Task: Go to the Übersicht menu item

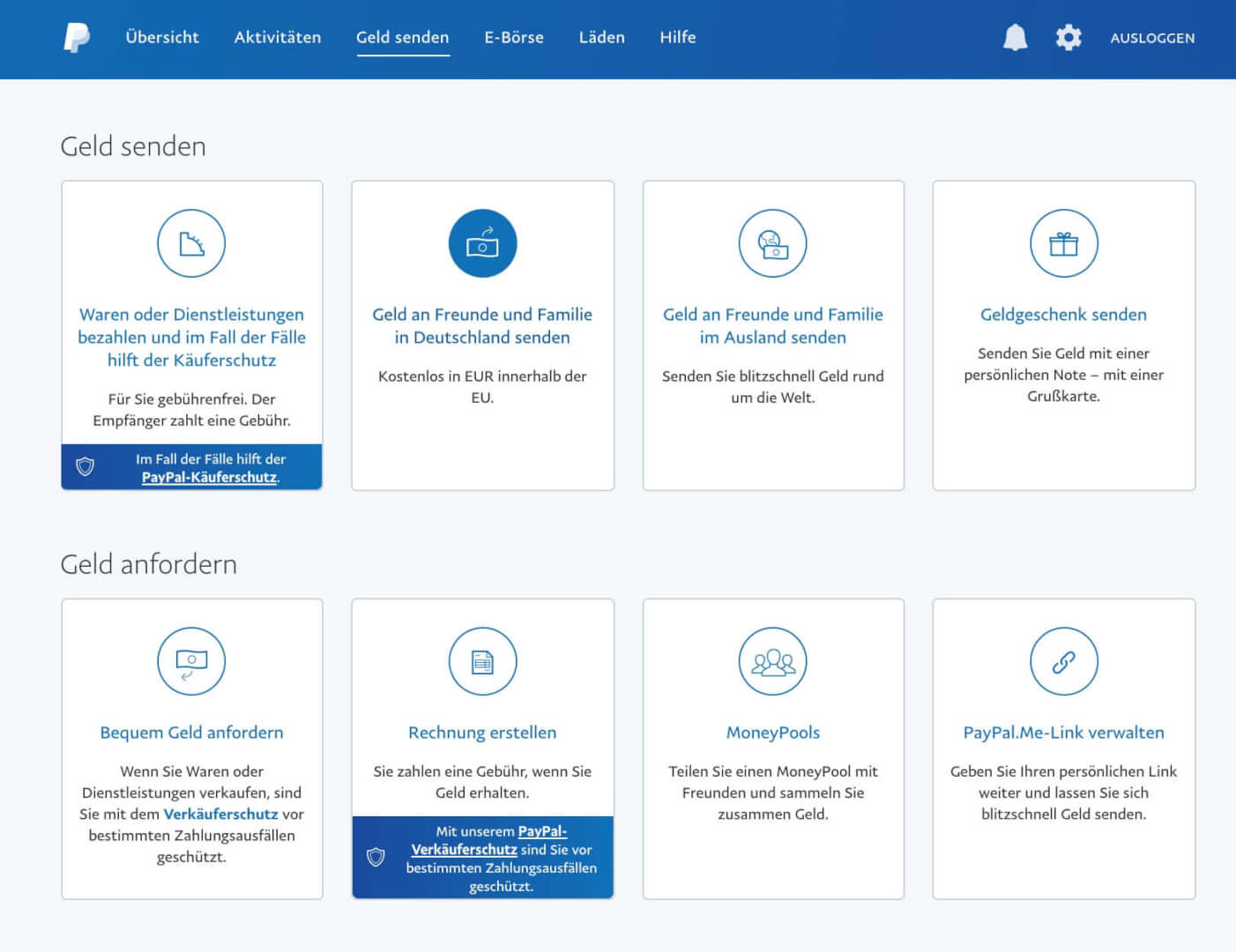Action: tap(162, 37)
